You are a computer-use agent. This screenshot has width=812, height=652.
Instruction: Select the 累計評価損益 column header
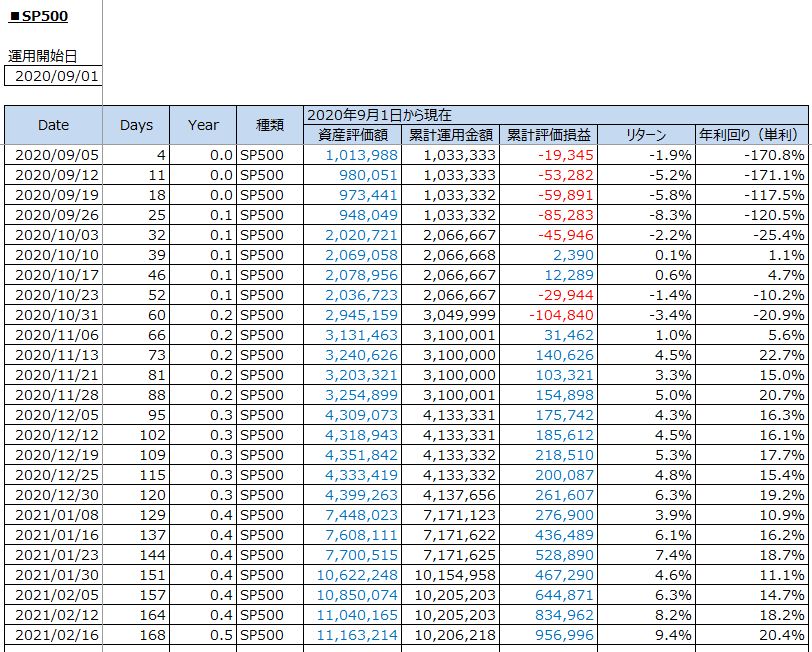pos(549,135)
